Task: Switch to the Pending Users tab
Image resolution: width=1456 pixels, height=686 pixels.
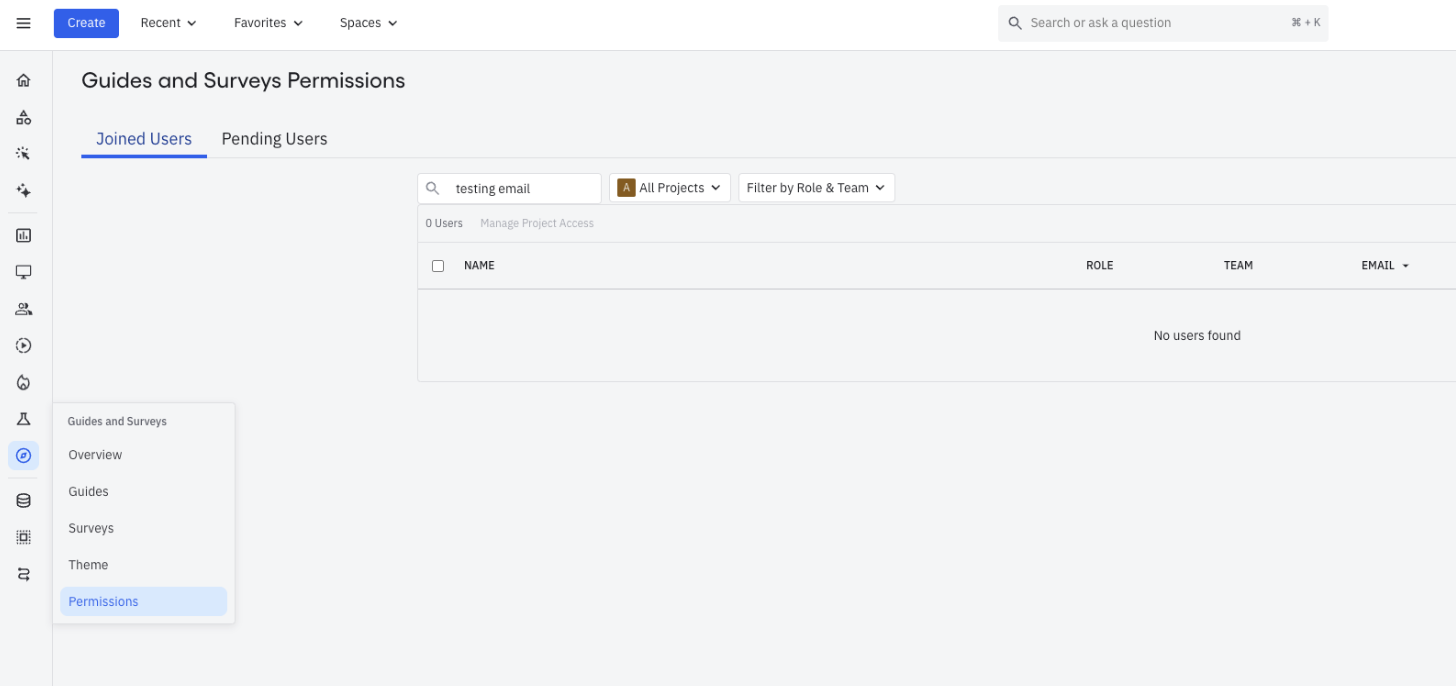Action: (275, 139)
